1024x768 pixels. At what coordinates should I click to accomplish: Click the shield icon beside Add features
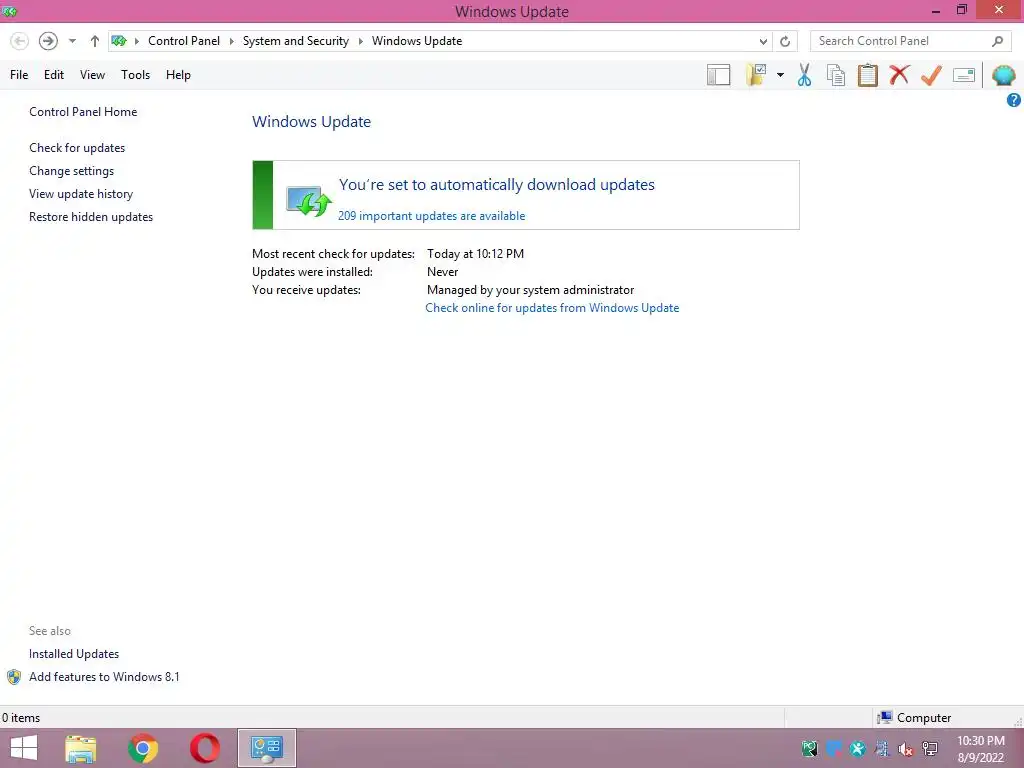(14, 677)
